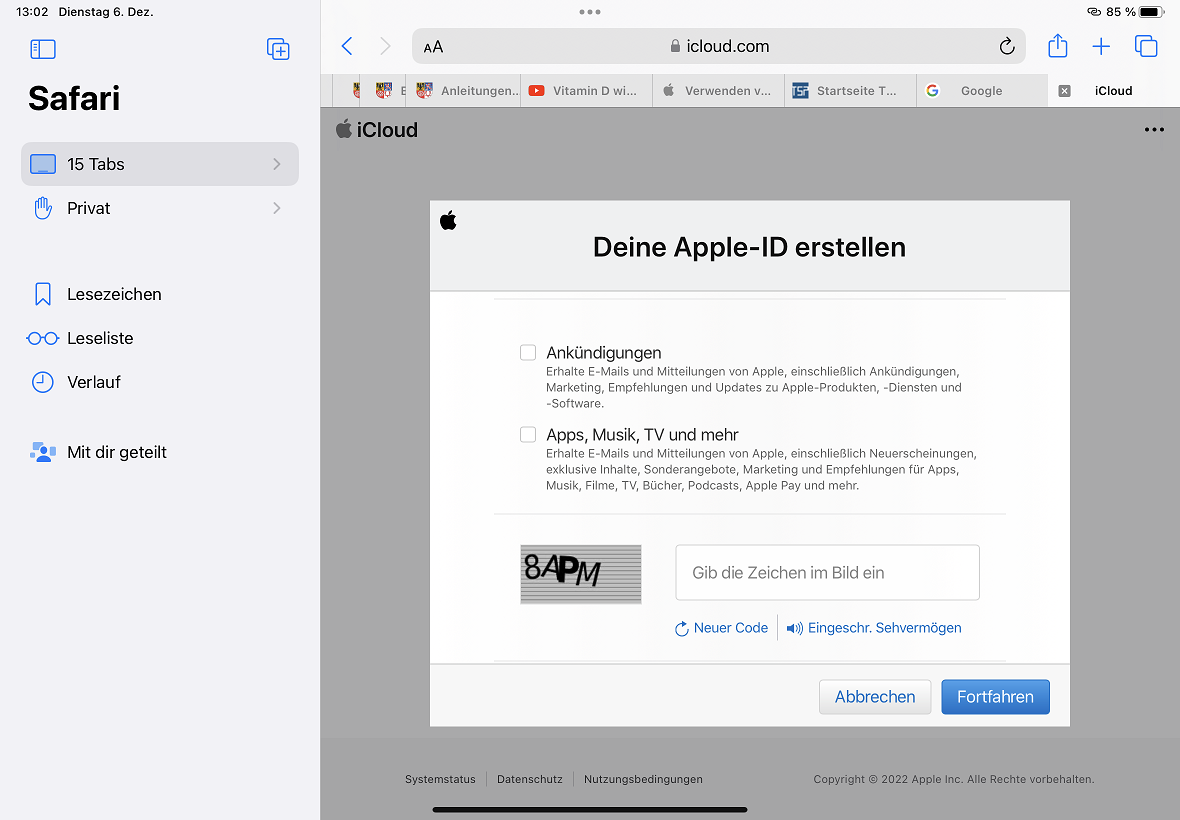This screenshot has width=1180, height=820.
Task: Switch to the Verwenden v... tab
Action: tap(718, 91)
